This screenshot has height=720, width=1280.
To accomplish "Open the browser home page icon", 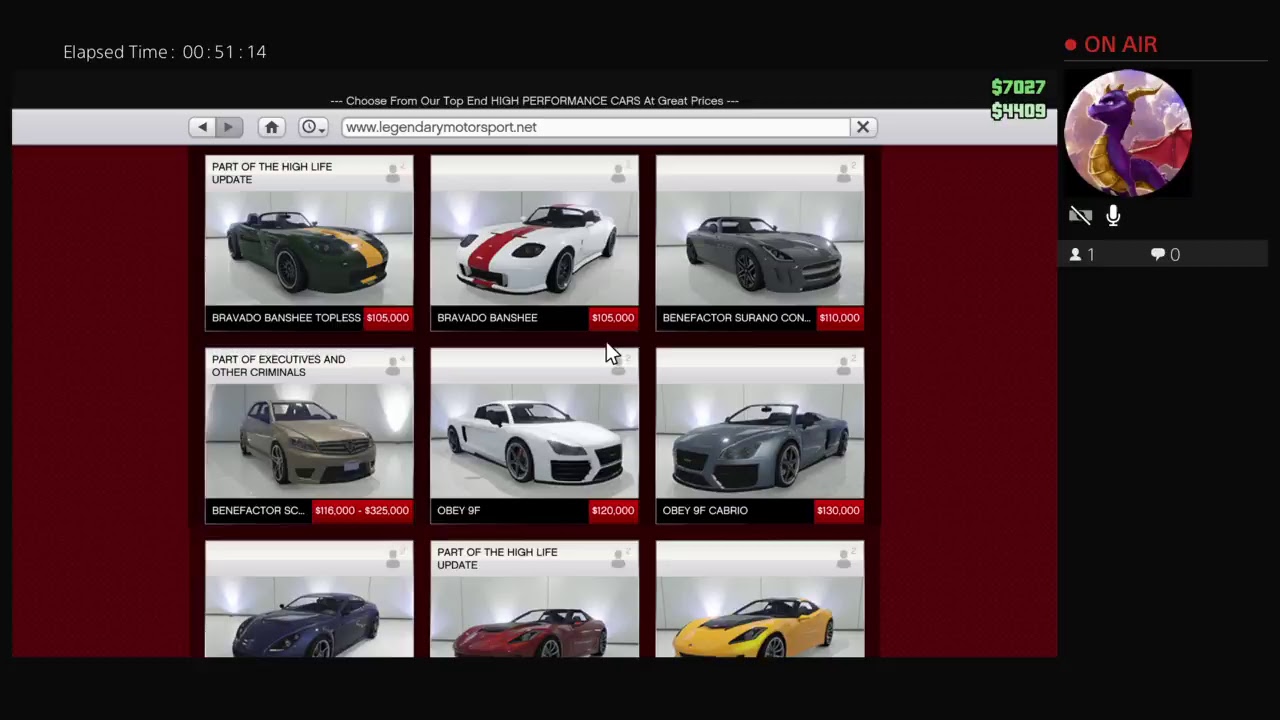I will coord(271,127).
